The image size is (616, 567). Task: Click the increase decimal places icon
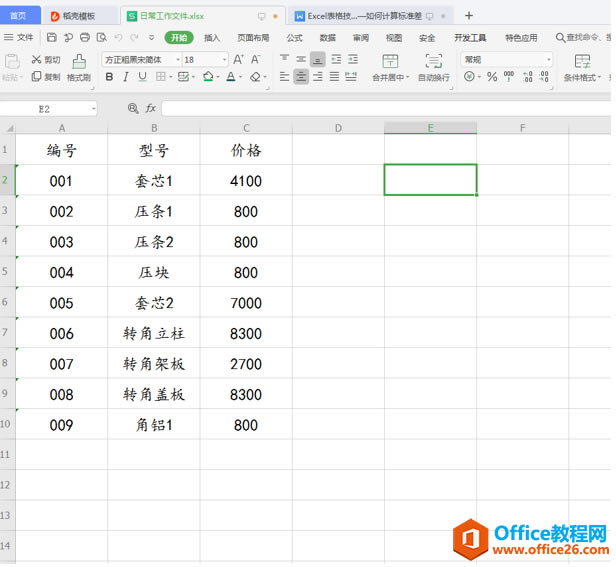528,76
